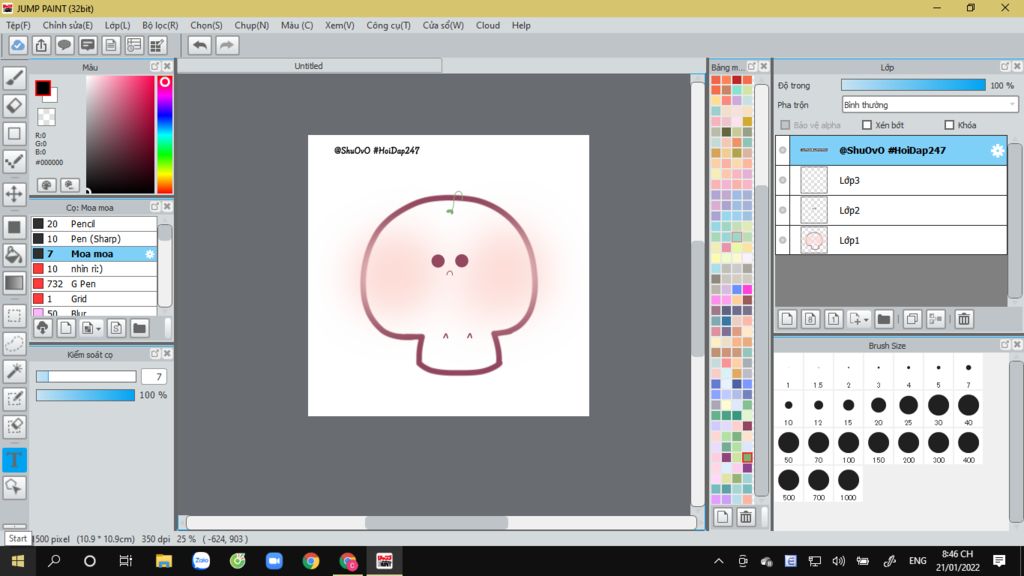Open Zoom from the taskbar
The height and width of the screenshot is (576, 1024).
[x=274, y=561]
